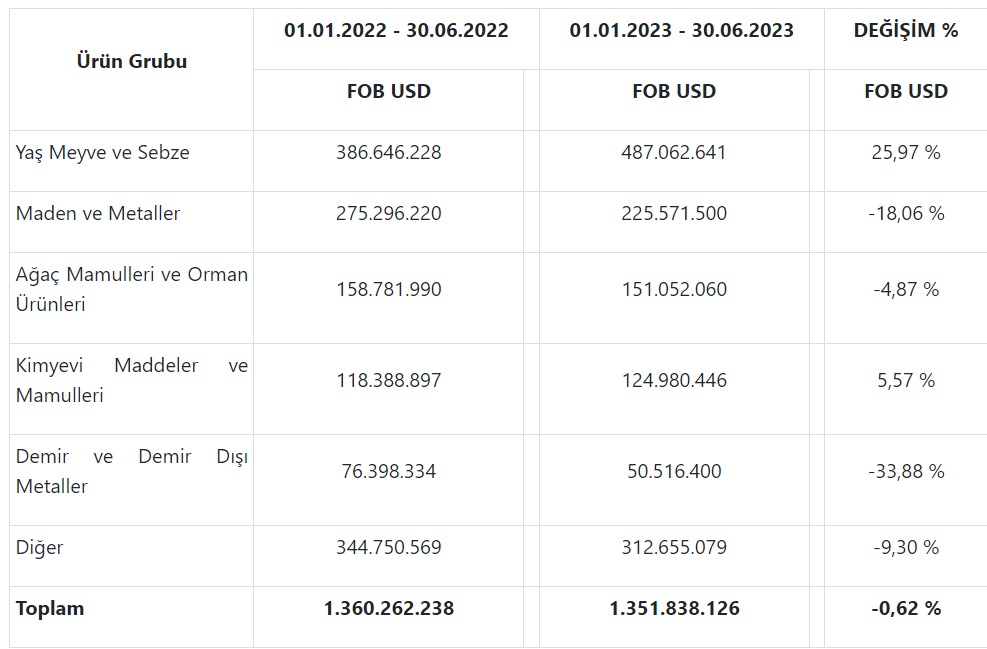Click the -18,06 % change cell

pos(906,213)
